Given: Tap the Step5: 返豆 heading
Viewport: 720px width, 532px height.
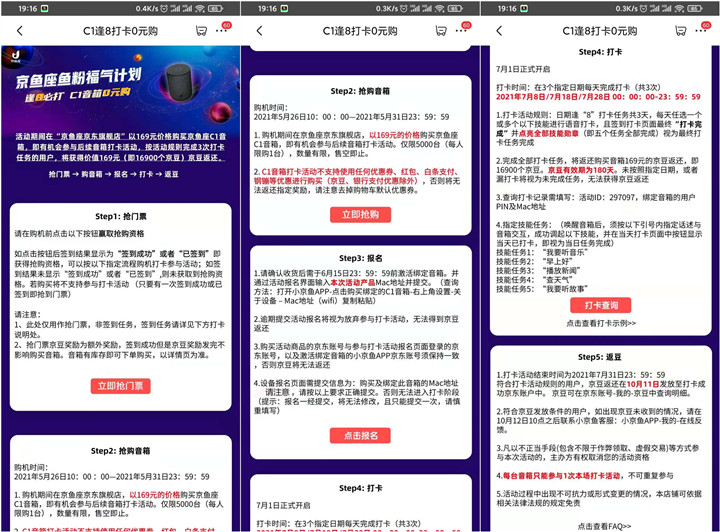Looking at the screenshot, I should [600, 357].
